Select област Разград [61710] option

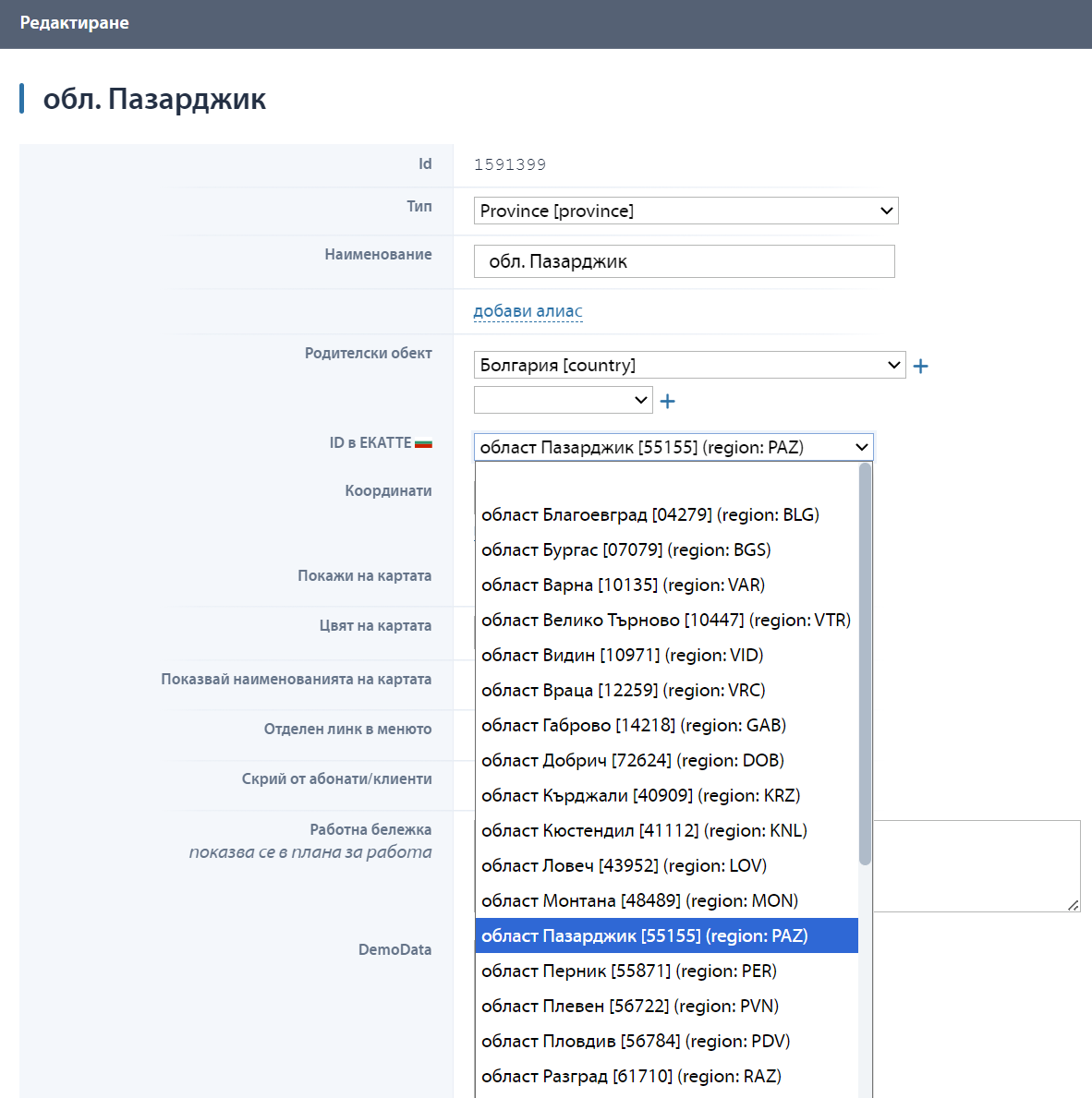(666, 1076)
